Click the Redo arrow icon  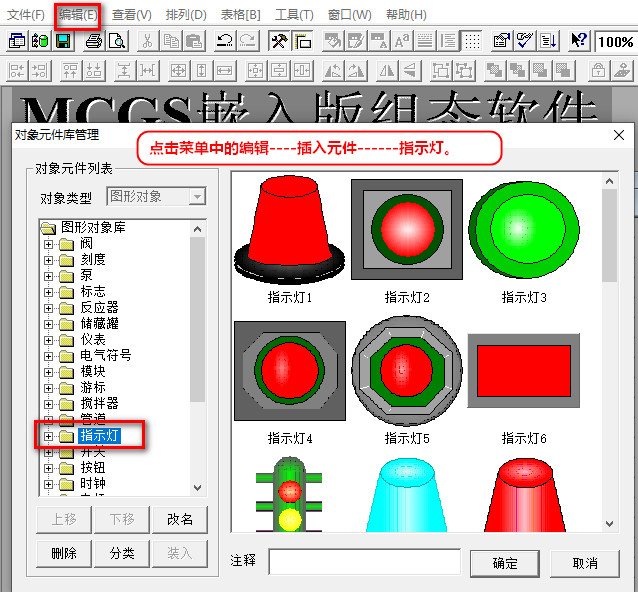click(247, 41)
